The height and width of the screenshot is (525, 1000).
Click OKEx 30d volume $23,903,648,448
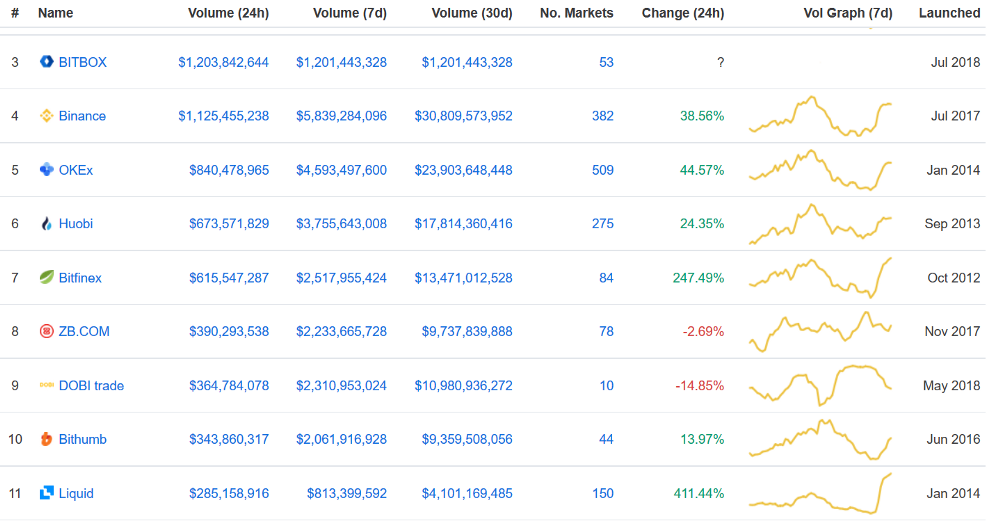[464, 170]
